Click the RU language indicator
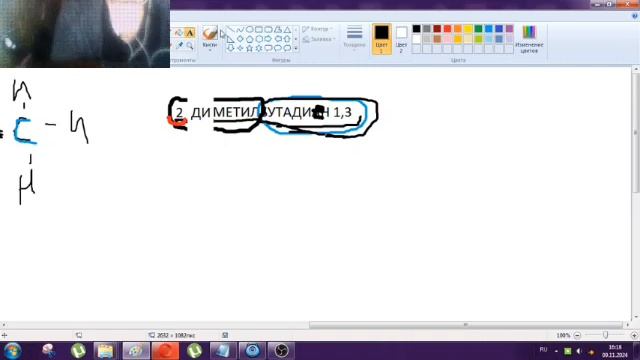640x360 pixels. [543, 350]
